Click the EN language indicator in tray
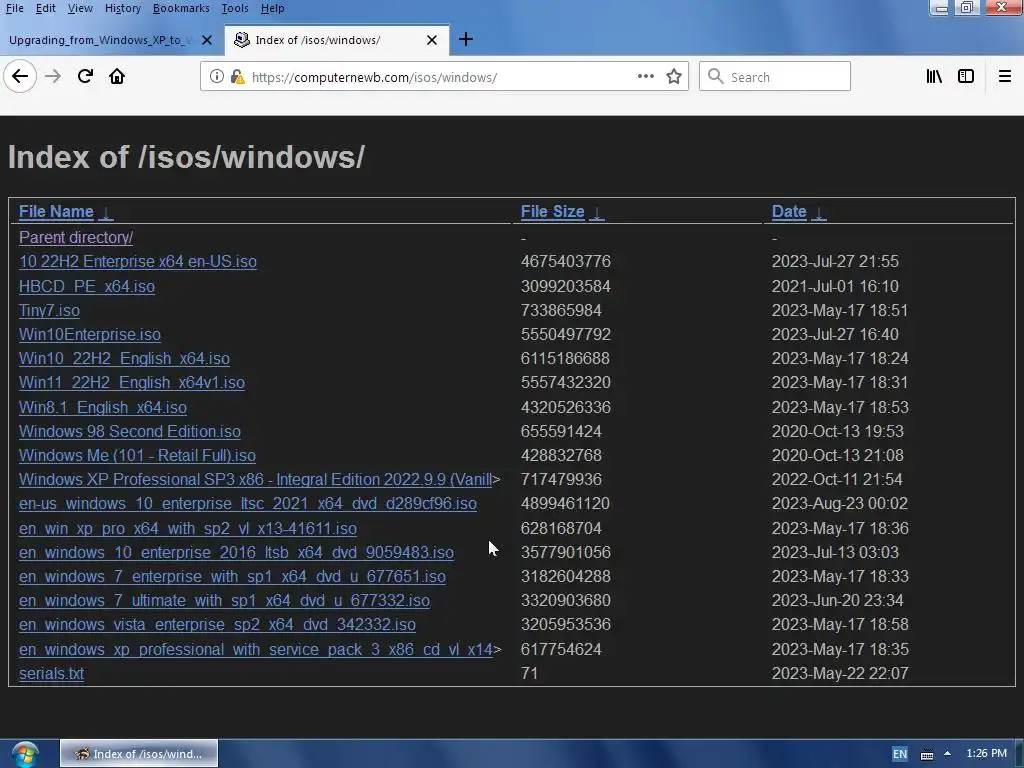The height and width of the screenshot is (768, 1024). pos(899,754)
